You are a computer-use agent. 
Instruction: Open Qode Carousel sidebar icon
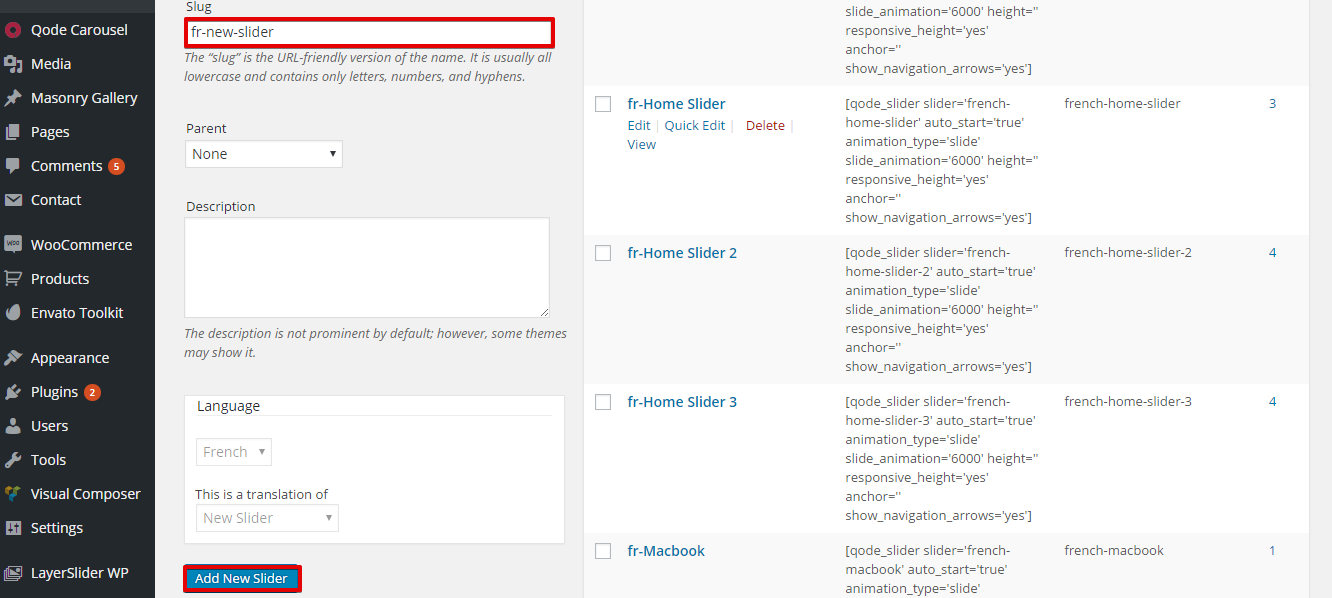point(13,30)
